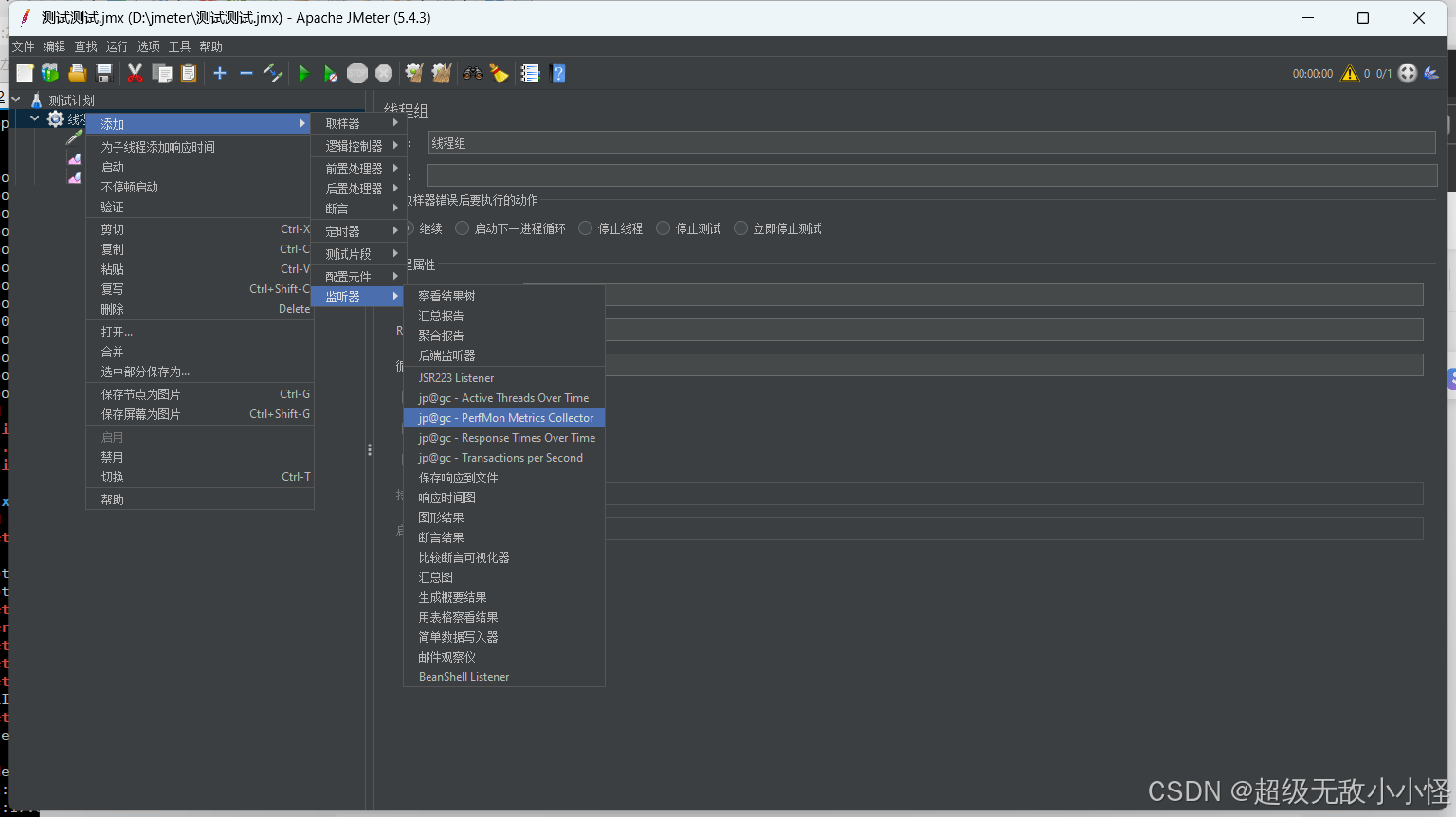Click the Reset Search broom icon

click(x=499, y=73)
